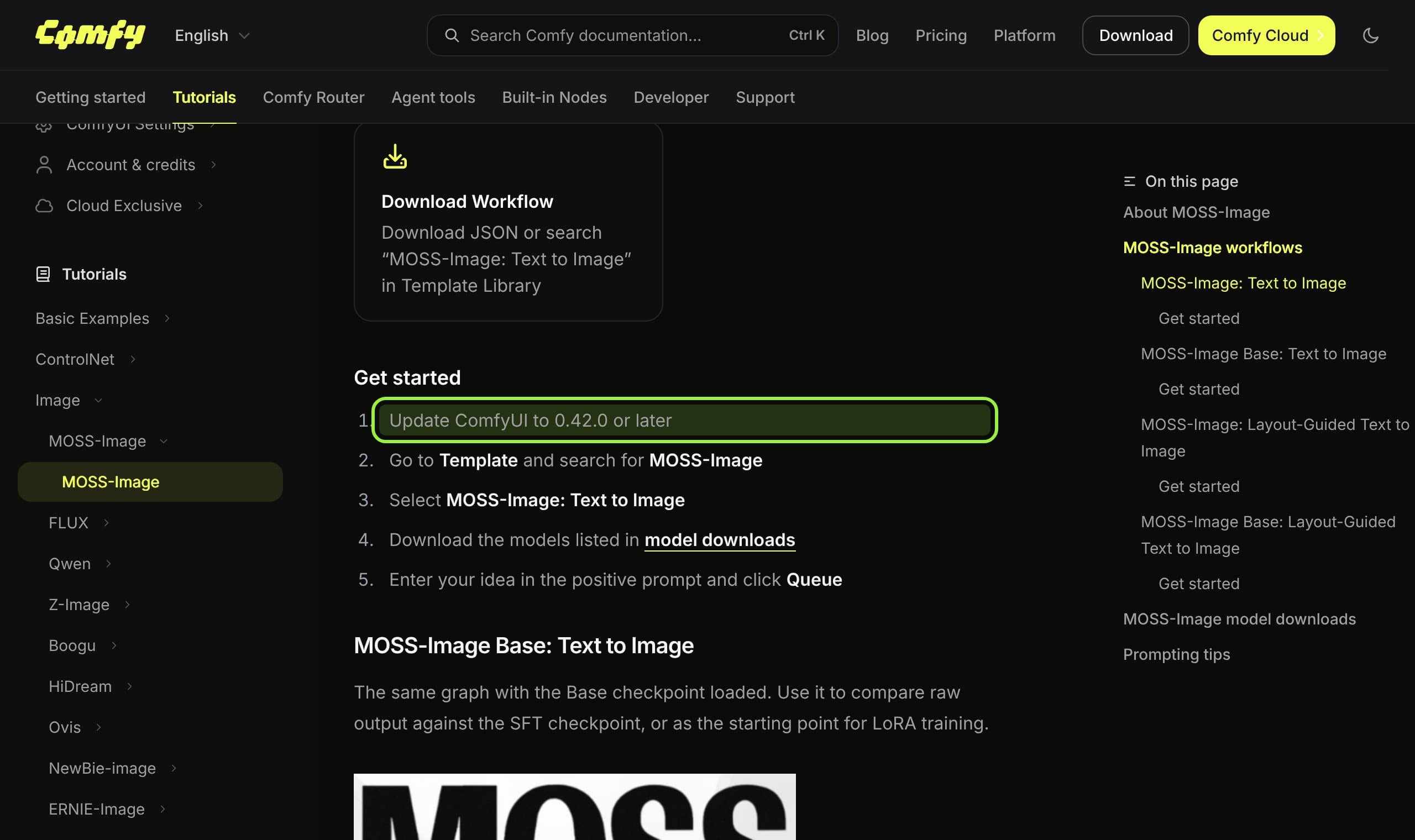Expand Basic Examples group
The image size is (1415, 840).
[167, 318]
